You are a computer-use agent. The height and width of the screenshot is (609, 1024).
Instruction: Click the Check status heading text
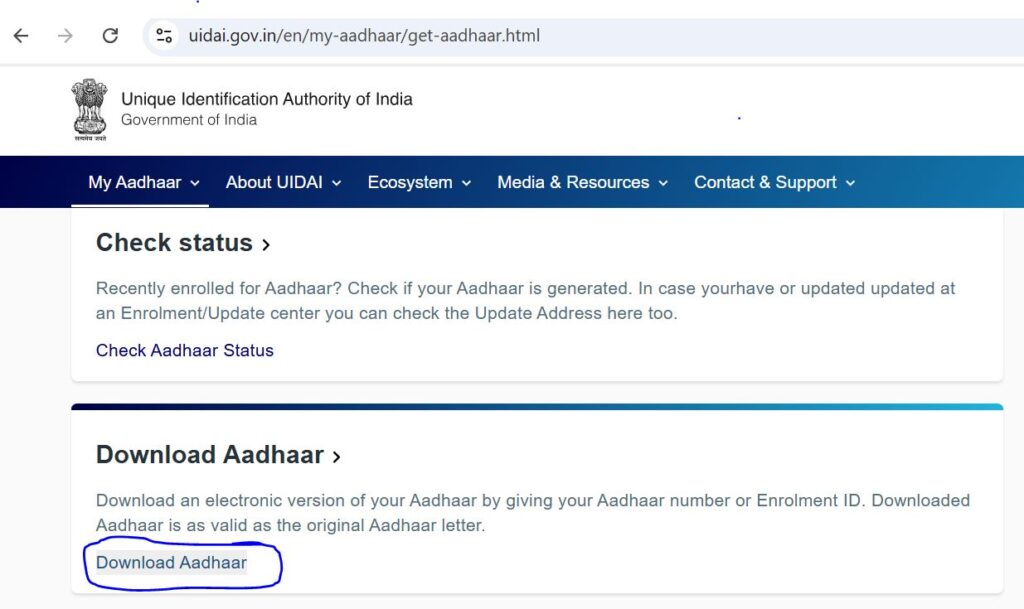point(174,243)
